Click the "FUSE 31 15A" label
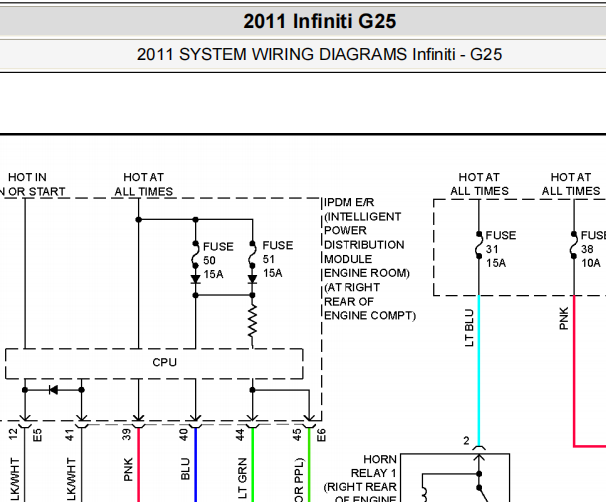This screenshot has height=502, width=606. (500, 249)
